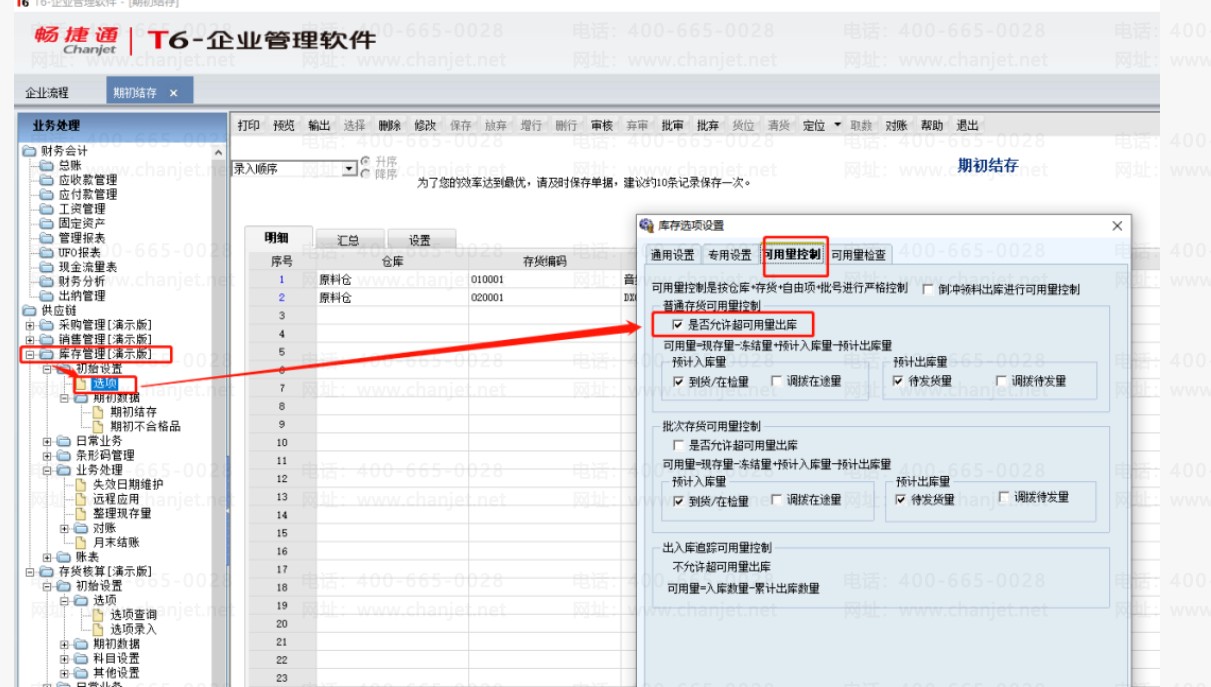Toggle 到货/在检量 under 普通存货可用量控制
1211x687 pixels.
coord(679,381)
